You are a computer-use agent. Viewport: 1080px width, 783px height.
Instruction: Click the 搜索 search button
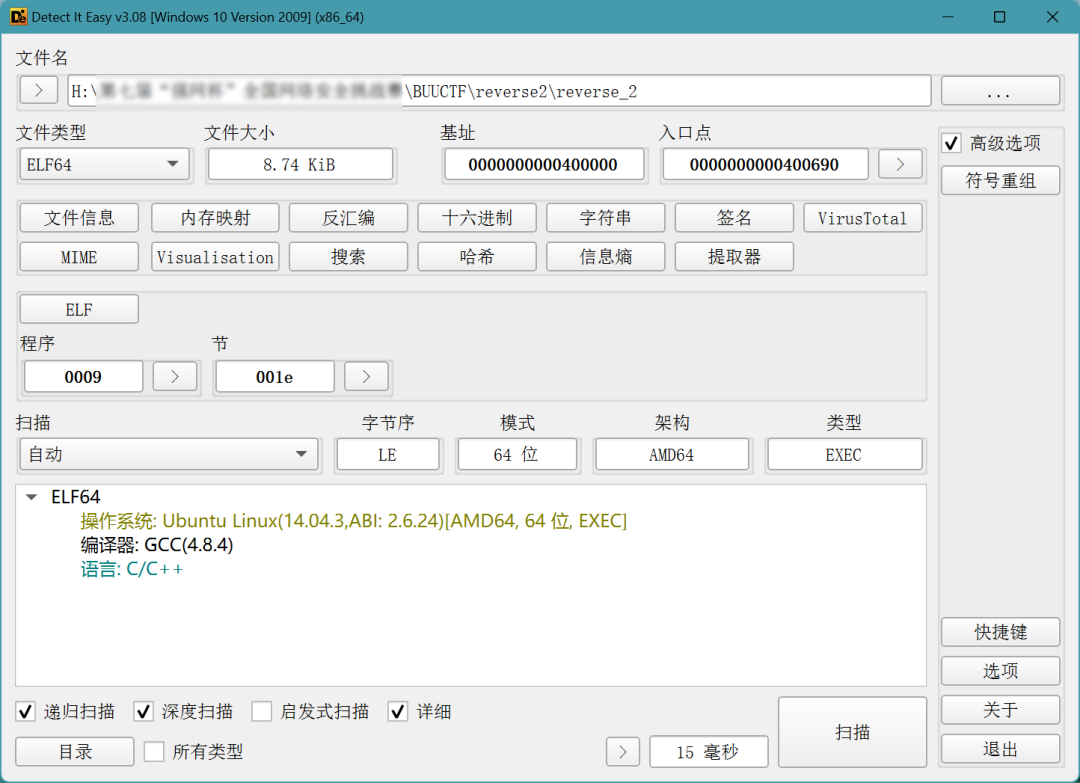point(348,257)
